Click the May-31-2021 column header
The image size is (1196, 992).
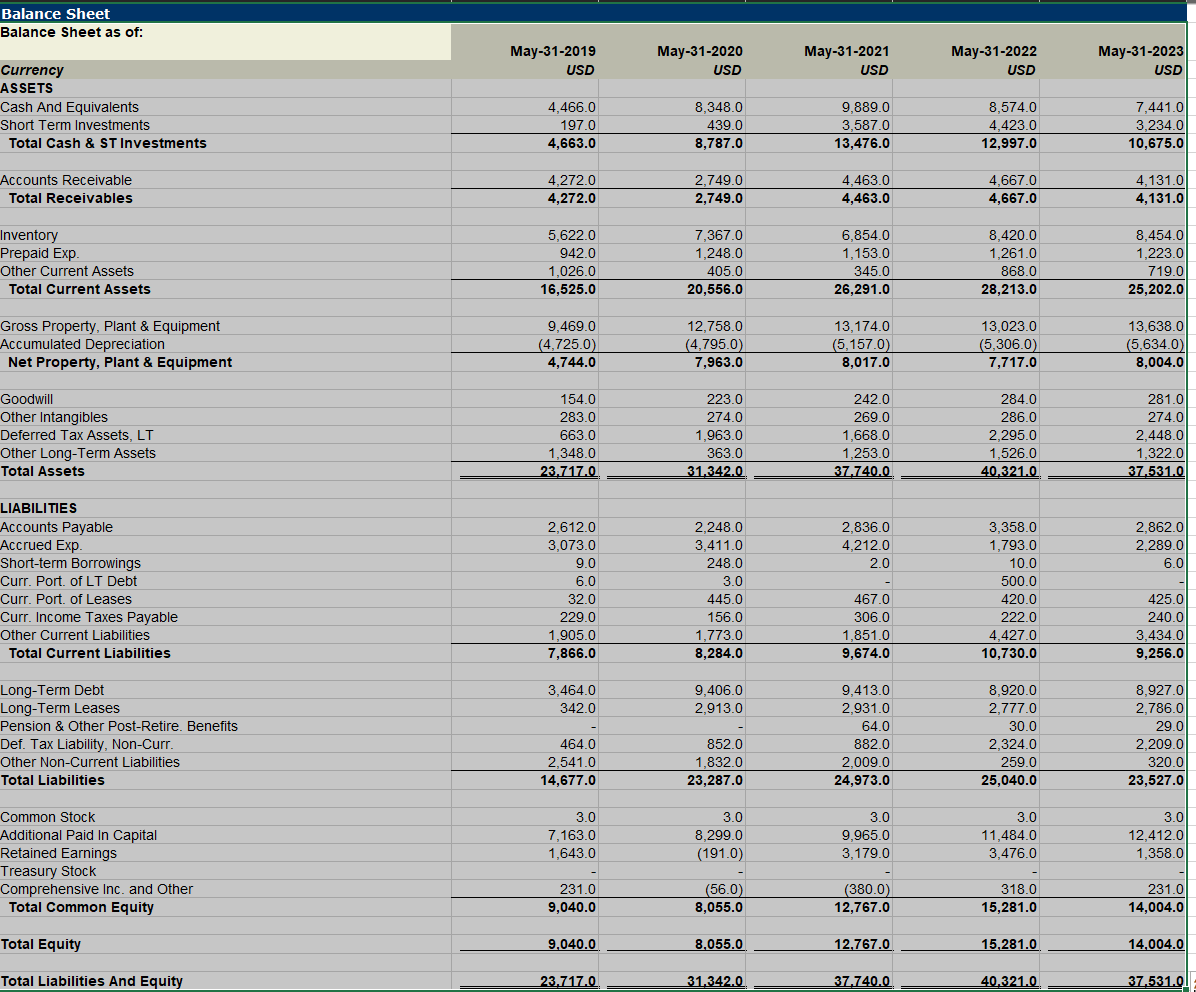(x=847, y=51)
